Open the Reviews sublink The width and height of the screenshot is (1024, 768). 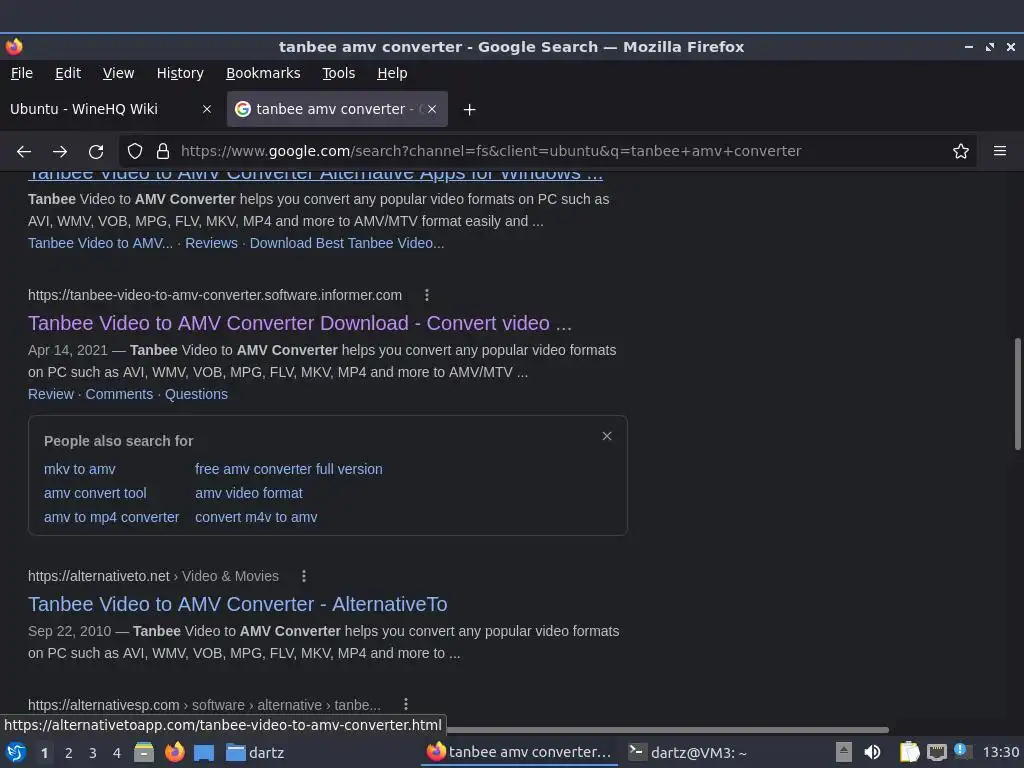(211, 243)
